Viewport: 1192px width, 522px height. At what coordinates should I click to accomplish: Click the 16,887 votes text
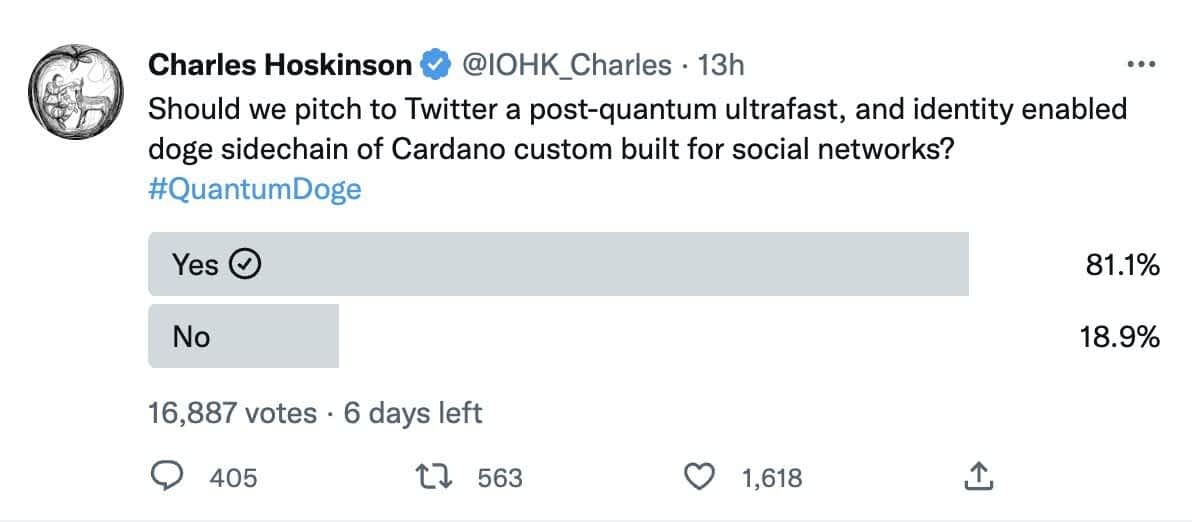pos(232,413)
